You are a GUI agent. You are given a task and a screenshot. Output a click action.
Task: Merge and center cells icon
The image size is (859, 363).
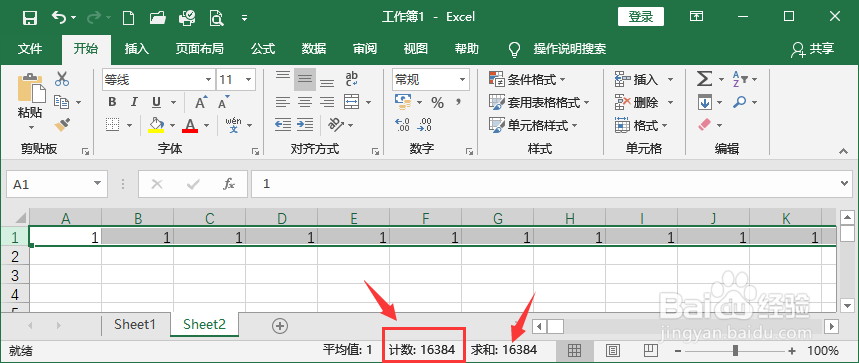[351, 102]
